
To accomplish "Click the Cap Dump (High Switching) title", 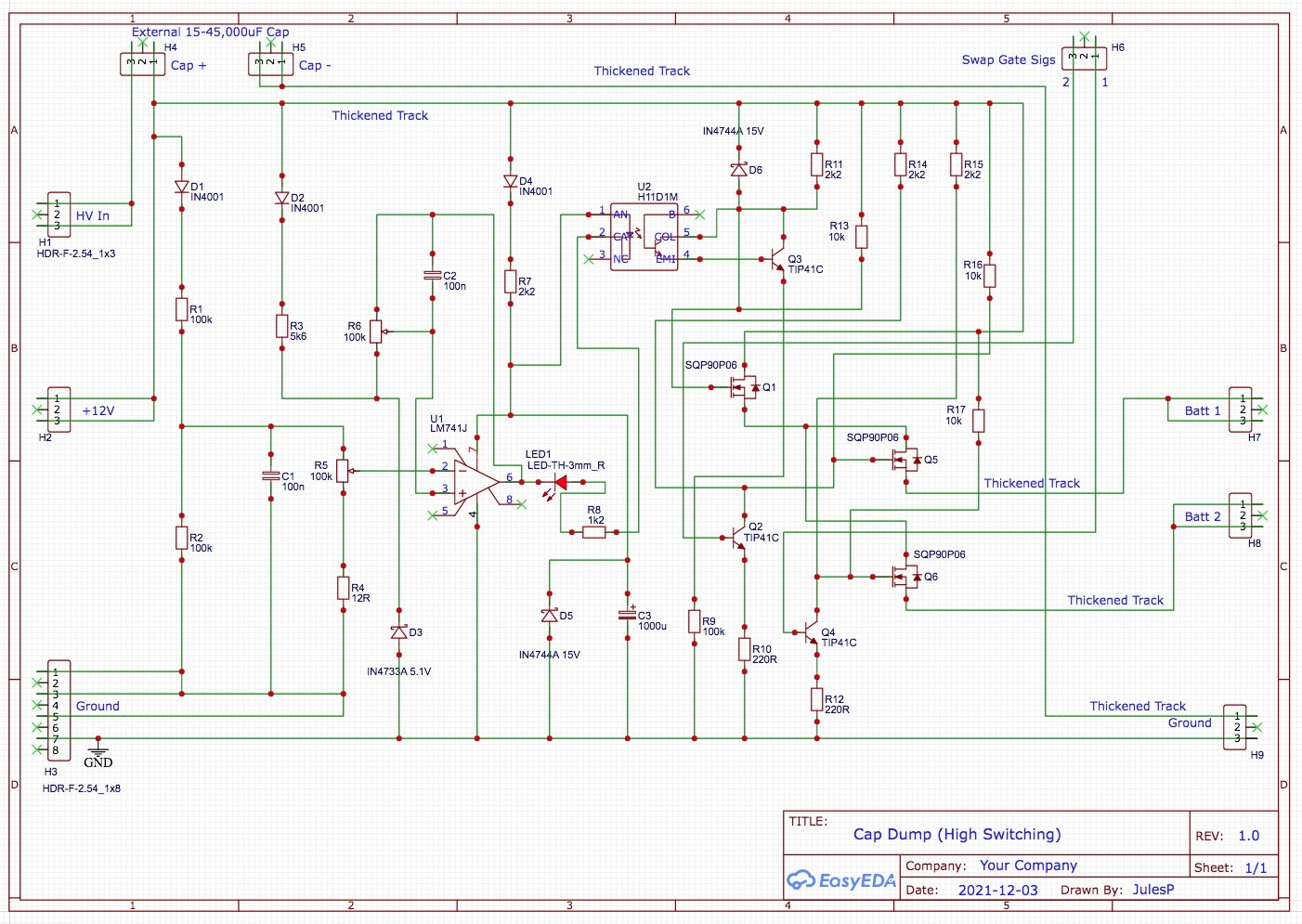I will [957, 834].
